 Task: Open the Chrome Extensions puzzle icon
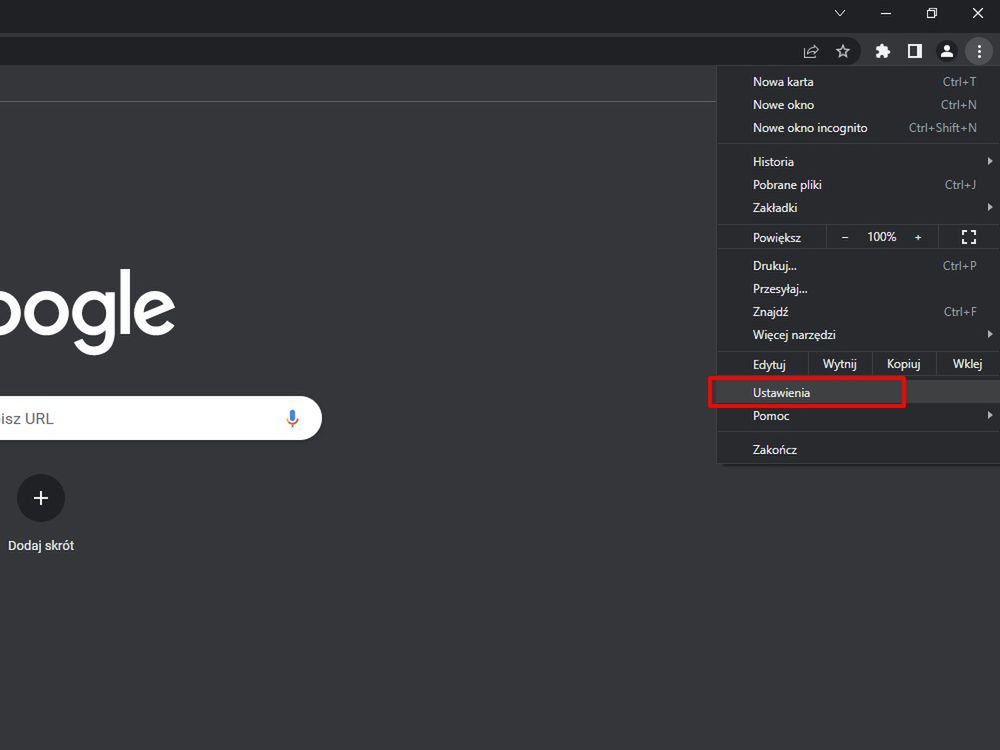882,51
